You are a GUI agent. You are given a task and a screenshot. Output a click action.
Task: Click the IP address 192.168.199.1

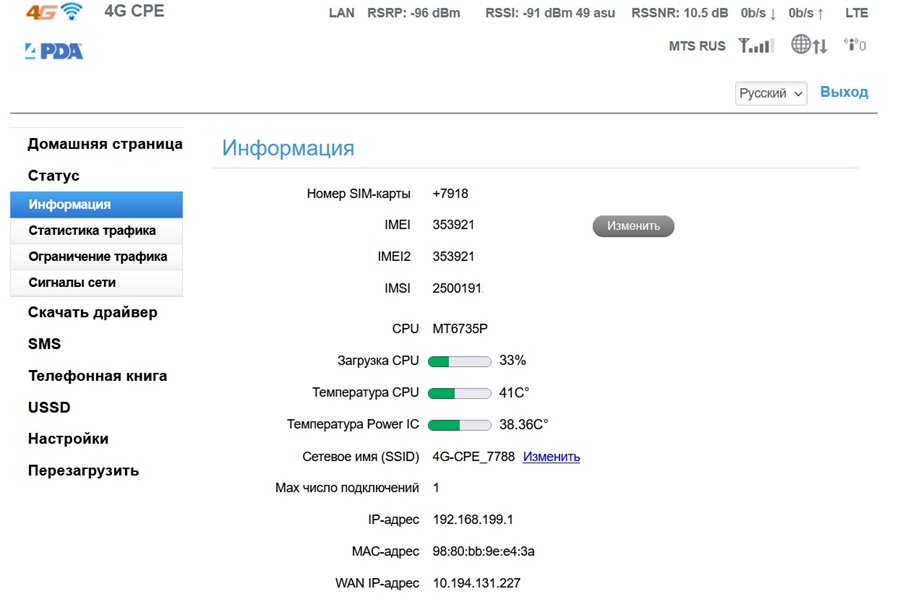473,520
